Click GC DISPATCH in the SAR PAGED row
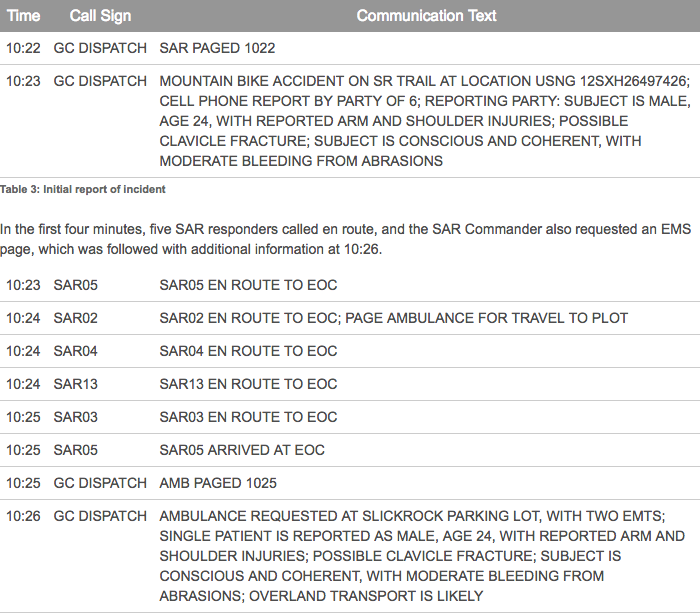This screenshot has height=615, width=700. pyautogui.click(x=100, y=48)
